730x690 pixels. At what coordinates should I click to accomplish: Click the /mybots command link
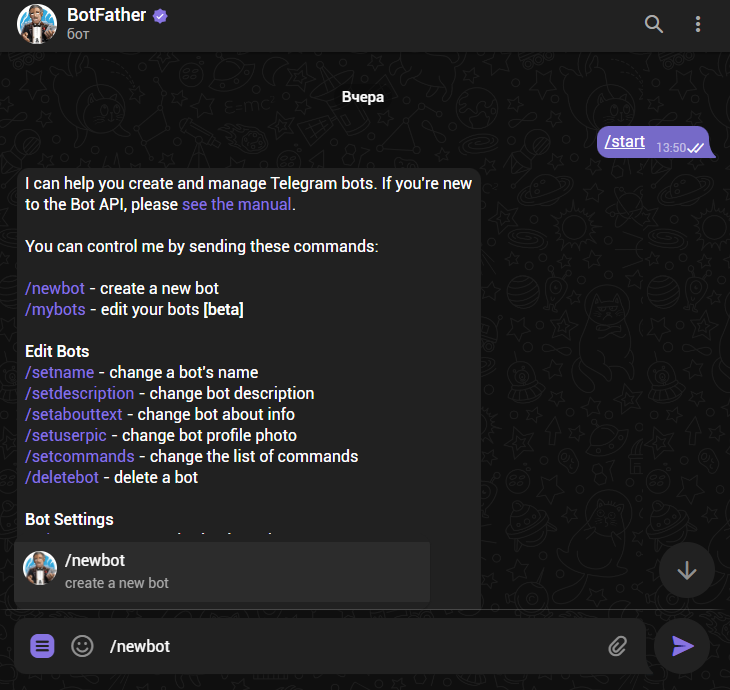point(55,309)
